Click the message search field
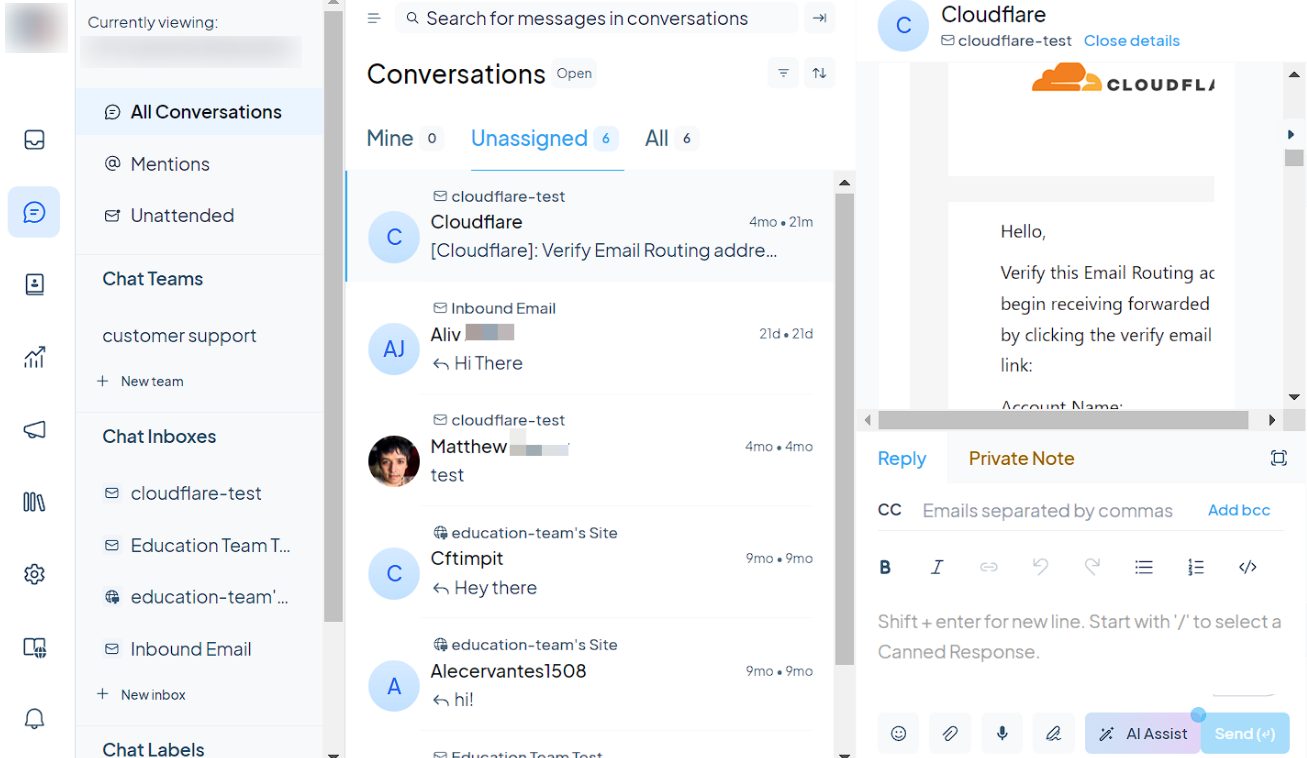Screen dimensions: 1307x758 (597, 18)
